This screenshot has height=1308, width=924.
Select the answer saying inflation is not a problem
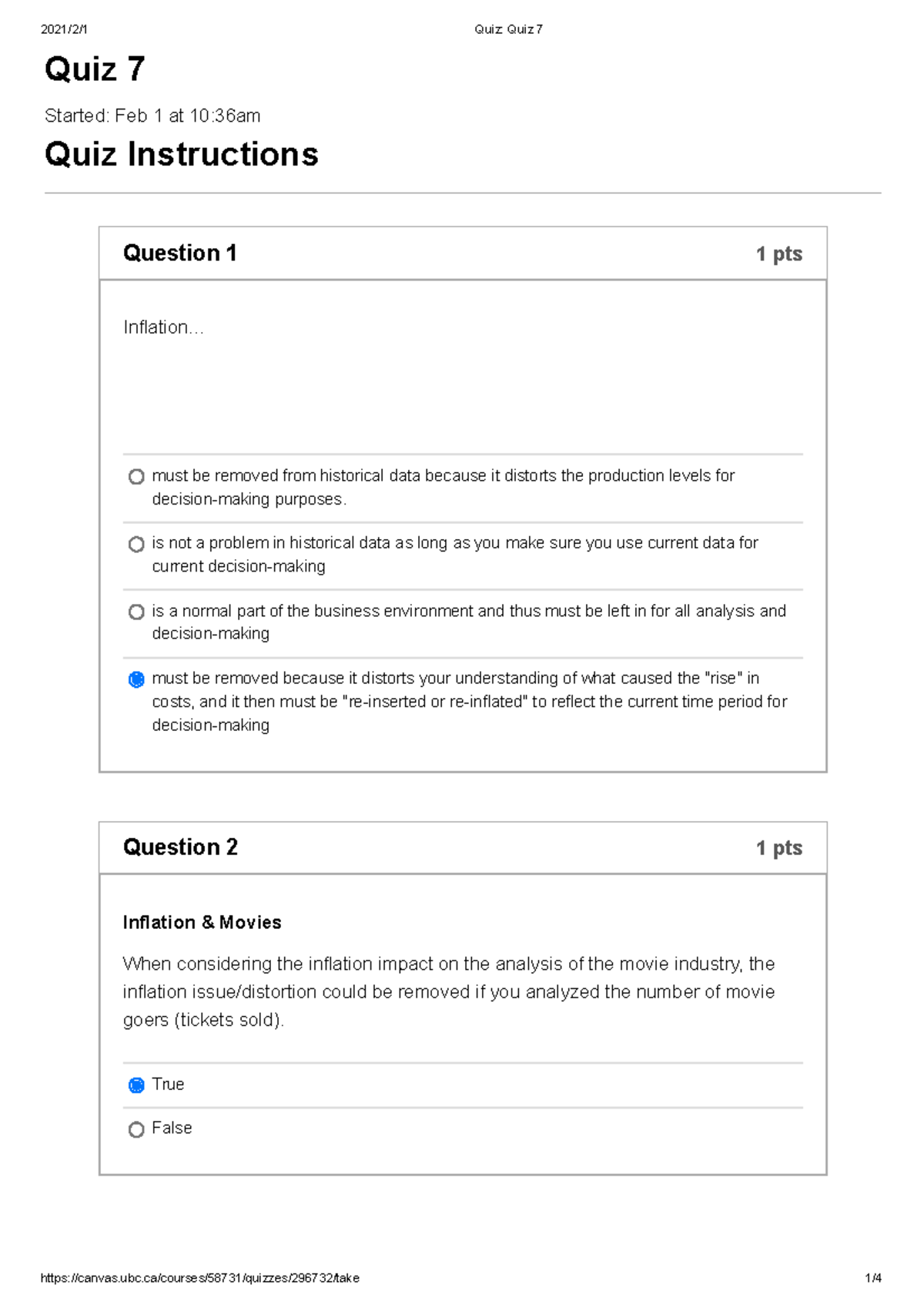click(x=137, y=543)
